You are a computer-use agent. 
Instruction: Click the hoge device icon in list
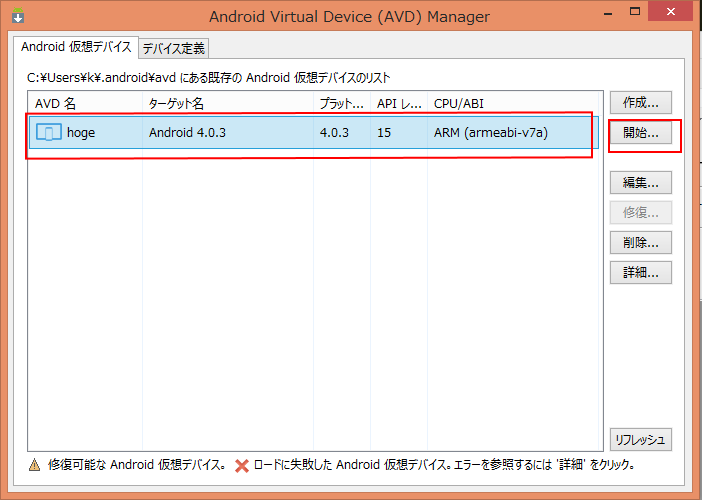(49, 132)
